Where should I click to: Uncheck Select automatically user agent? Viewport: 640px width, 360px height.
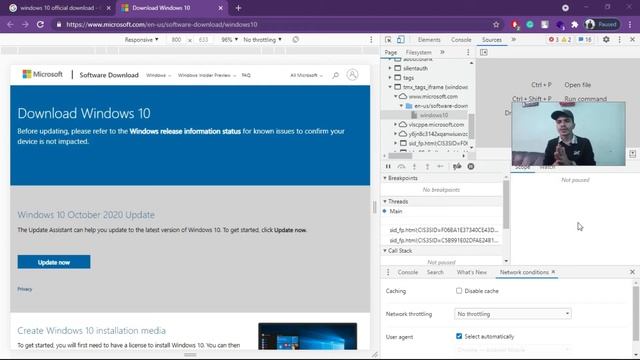pos(459,336)
